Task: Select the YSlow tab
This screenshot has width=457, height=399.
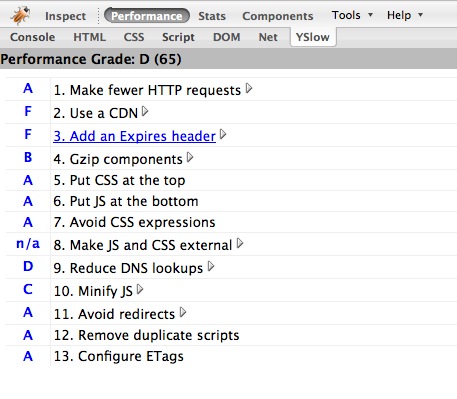Action: (313, 37)
